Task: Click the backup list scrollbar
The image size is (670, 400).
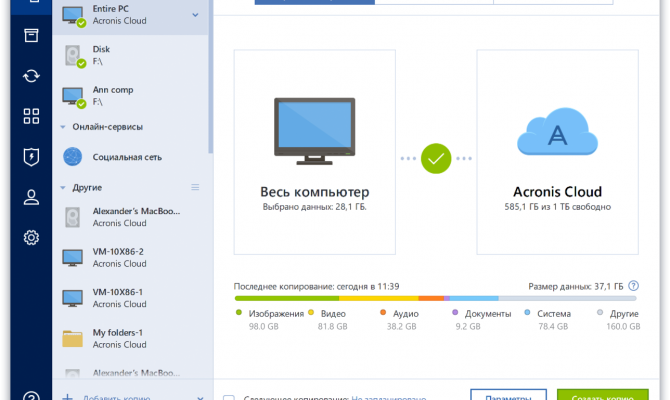Action: click(x=210, y=77)
